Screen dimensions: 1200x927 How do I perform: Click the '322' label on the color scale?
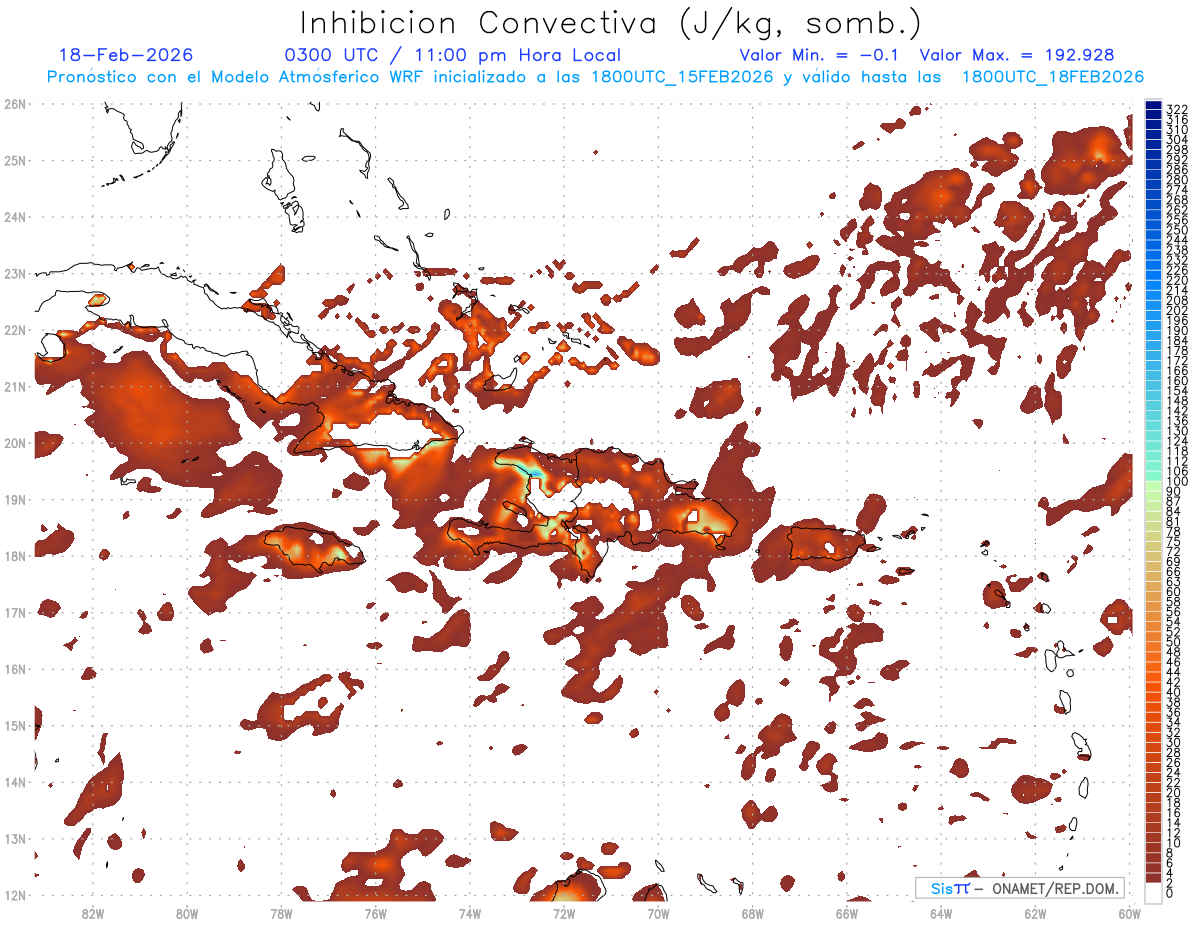1177,108
